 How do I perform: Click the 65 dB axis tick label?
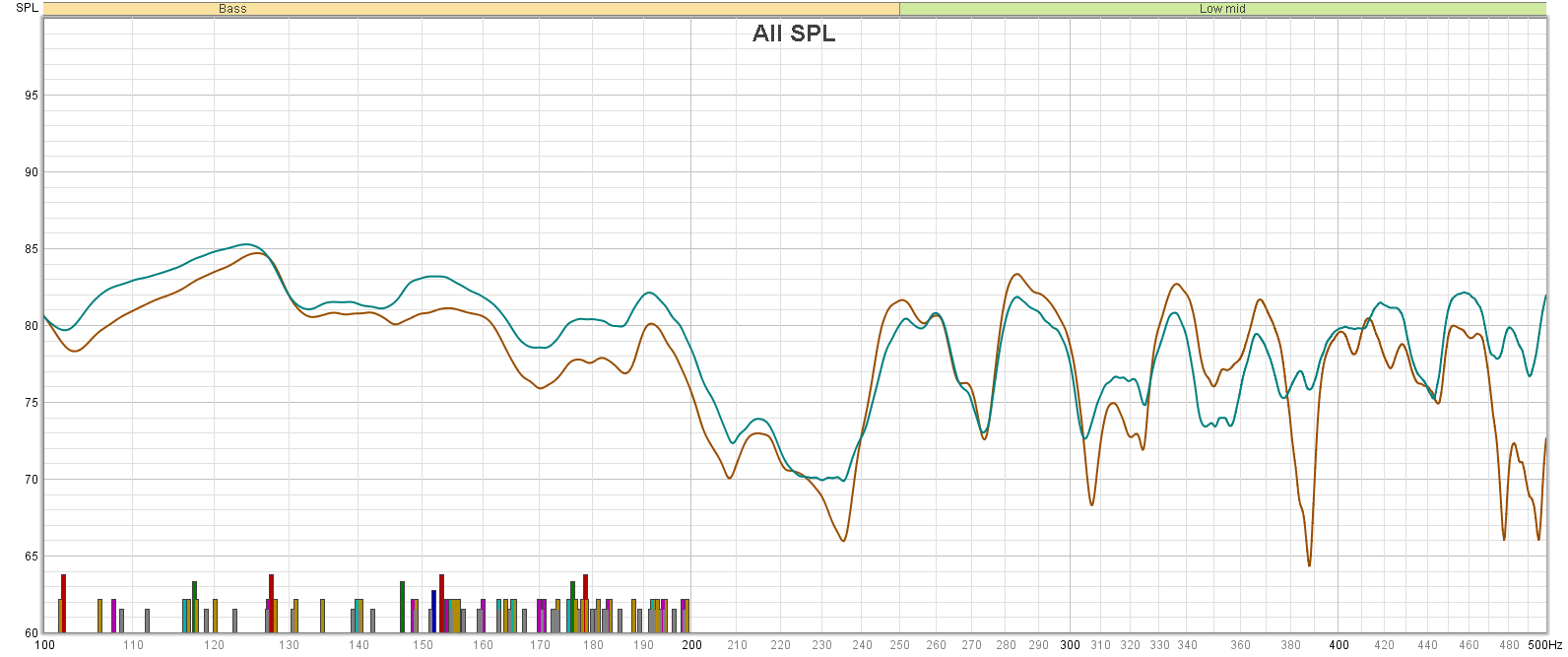pos(32,557)
